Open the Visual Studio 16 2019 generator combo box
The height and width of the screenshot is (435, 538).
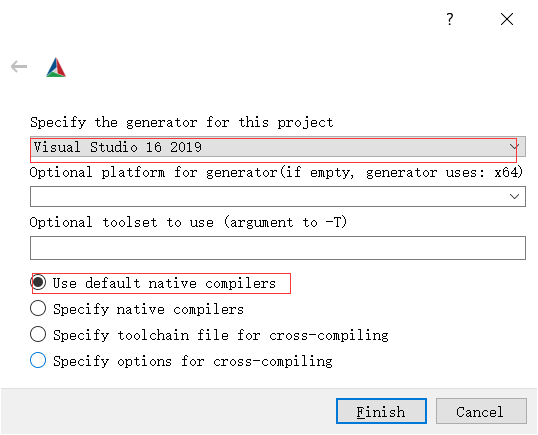[278, 147]
